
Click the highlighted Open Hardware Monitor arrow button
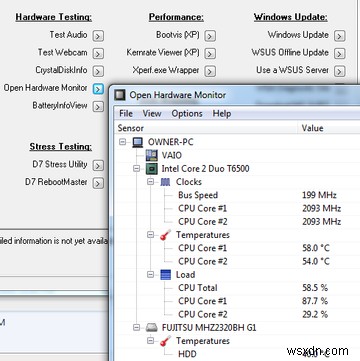point(98,89)
